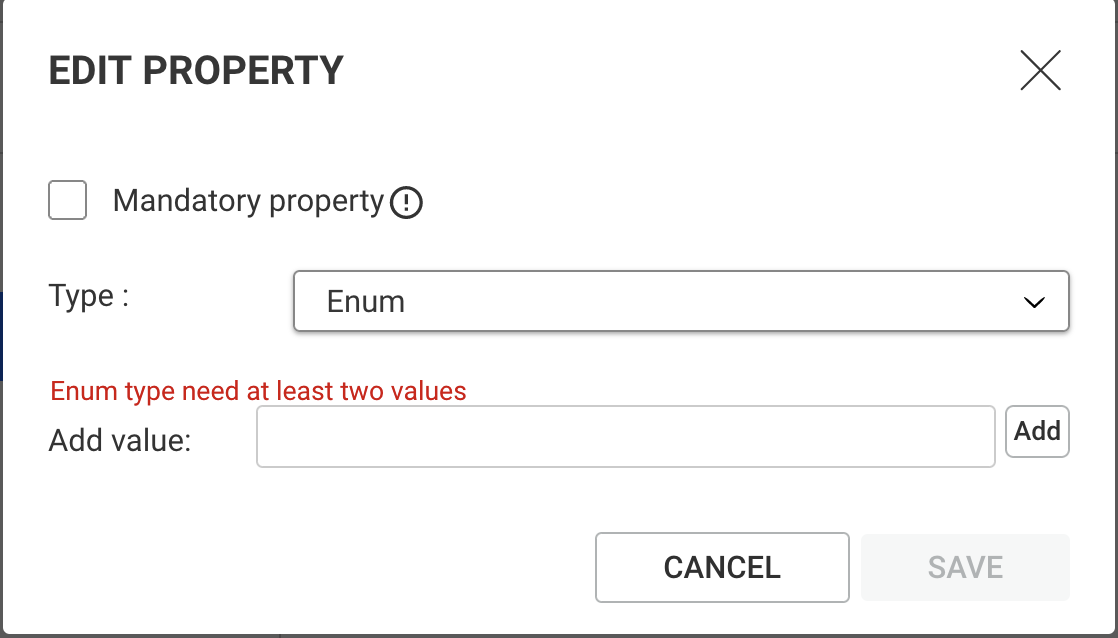Click the red Enum type error message
This screenshot has height=638, width=1118.
[258, 391]
